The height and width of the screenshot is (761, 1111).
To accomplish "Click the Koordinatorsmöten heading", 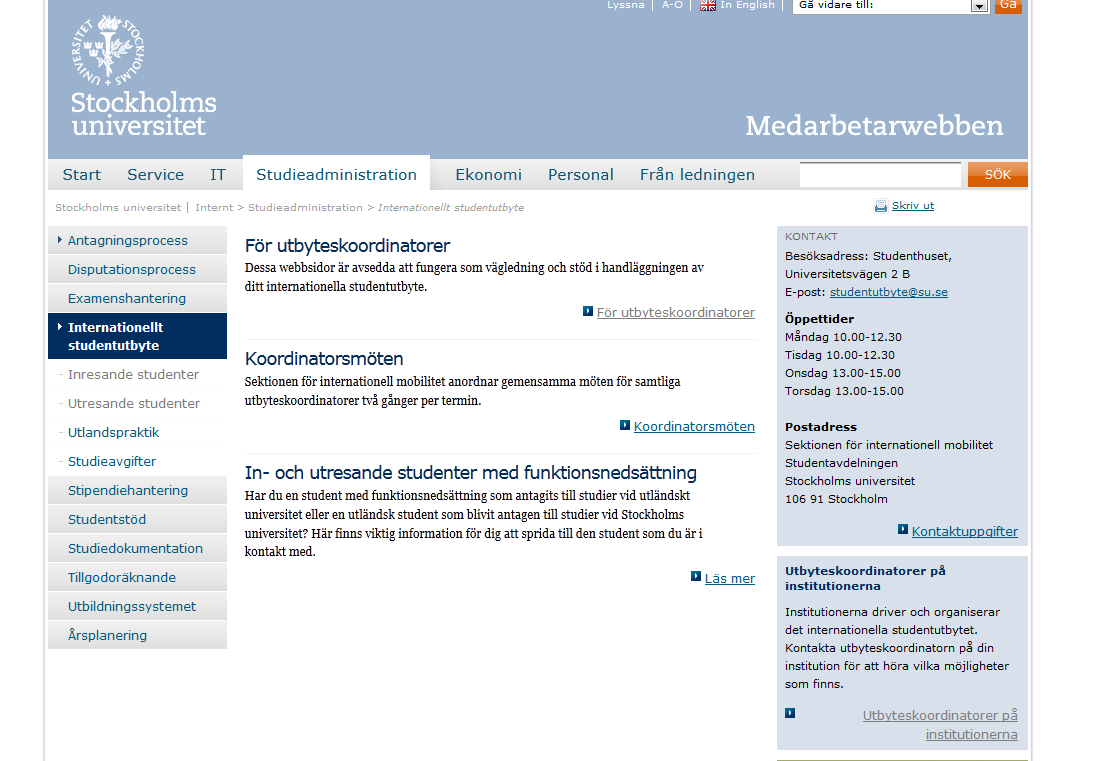I will [324, 359].
